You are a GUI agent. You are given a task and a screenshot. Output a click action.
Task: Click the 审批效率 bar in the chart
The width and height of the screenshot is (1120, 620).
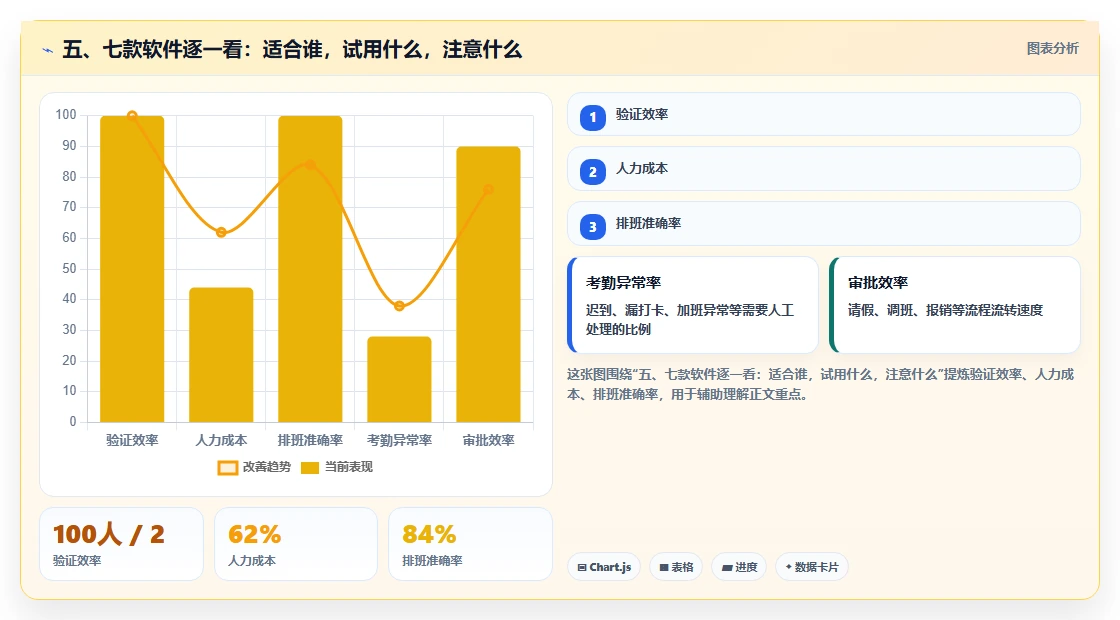tap(489, 284)
